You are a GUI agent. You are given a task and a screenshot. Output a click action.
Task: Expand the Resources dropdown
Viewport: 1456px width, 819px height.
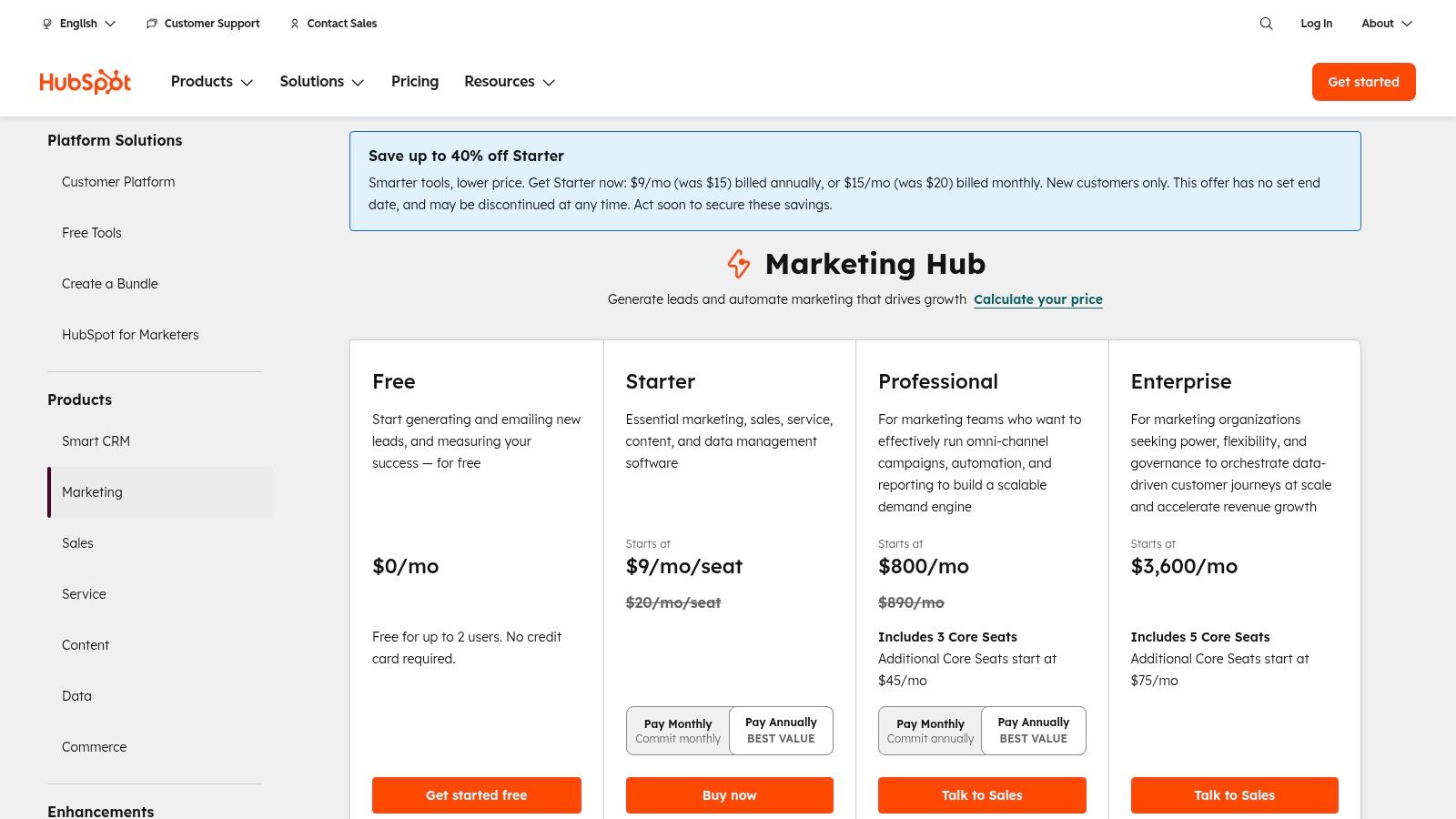pos(509,81)
